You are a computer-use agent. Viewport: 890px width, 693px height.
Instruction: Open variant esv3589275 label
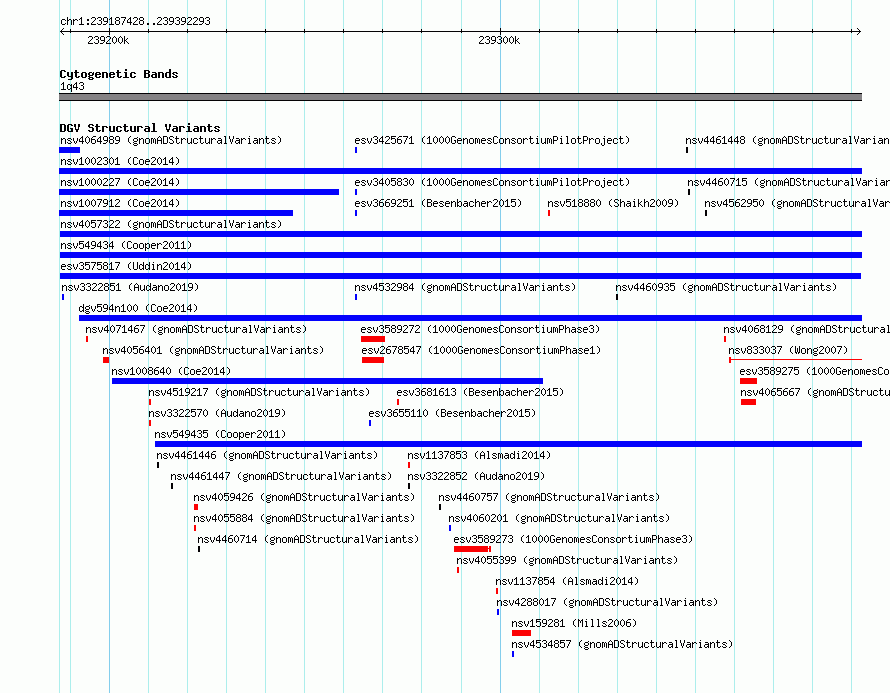coord(815,371)
